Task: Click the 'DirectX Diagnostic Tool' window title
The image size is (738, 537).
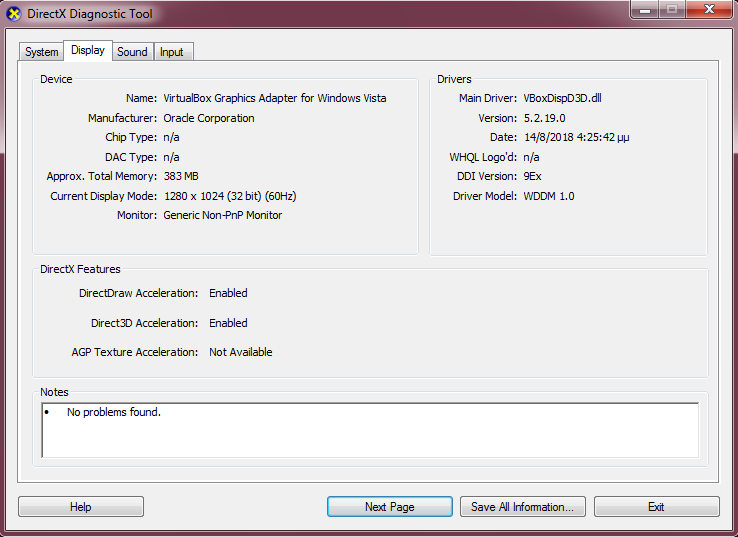Action: point(90,14)
